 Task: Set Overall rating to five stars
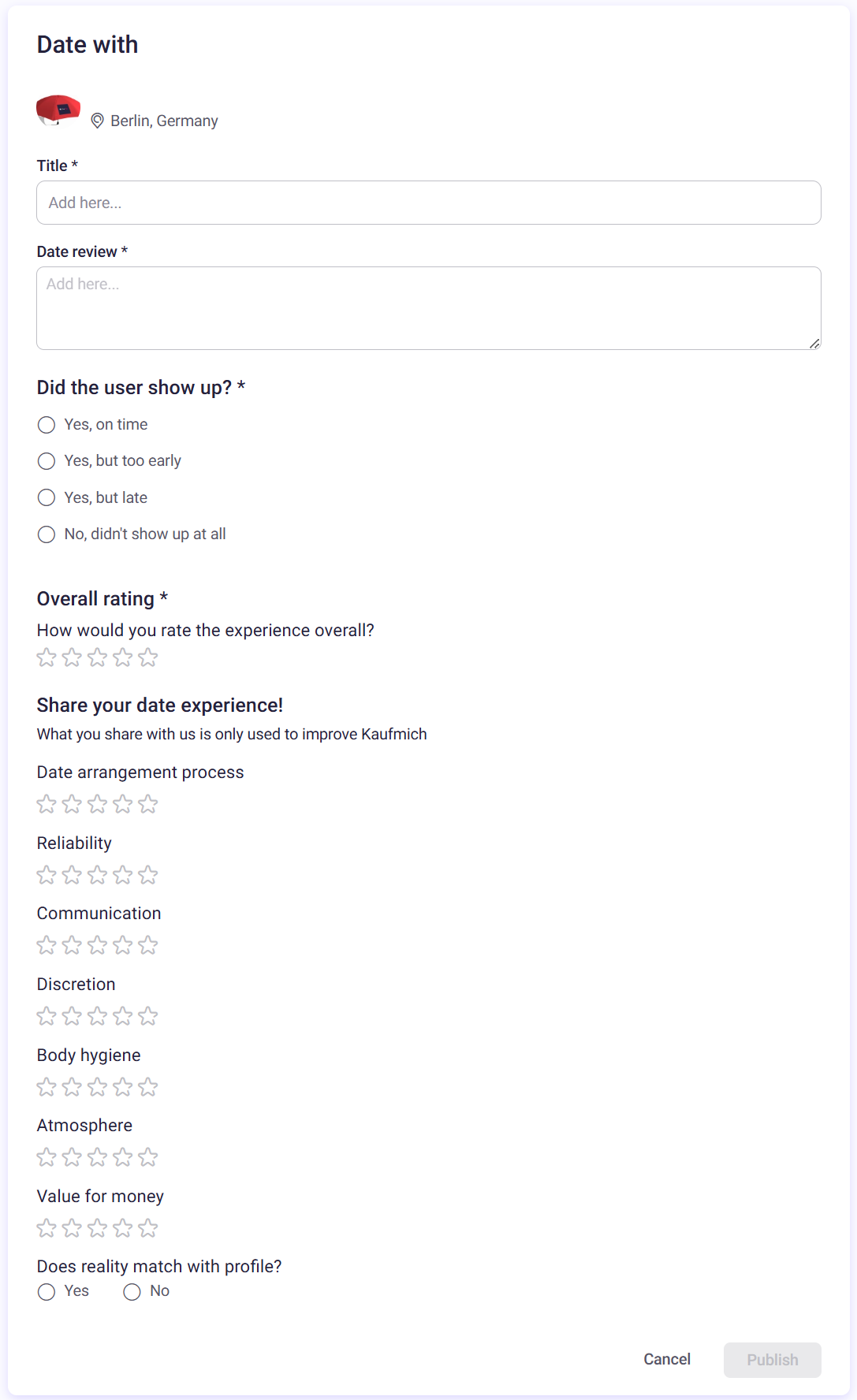[x=148, y=657]
